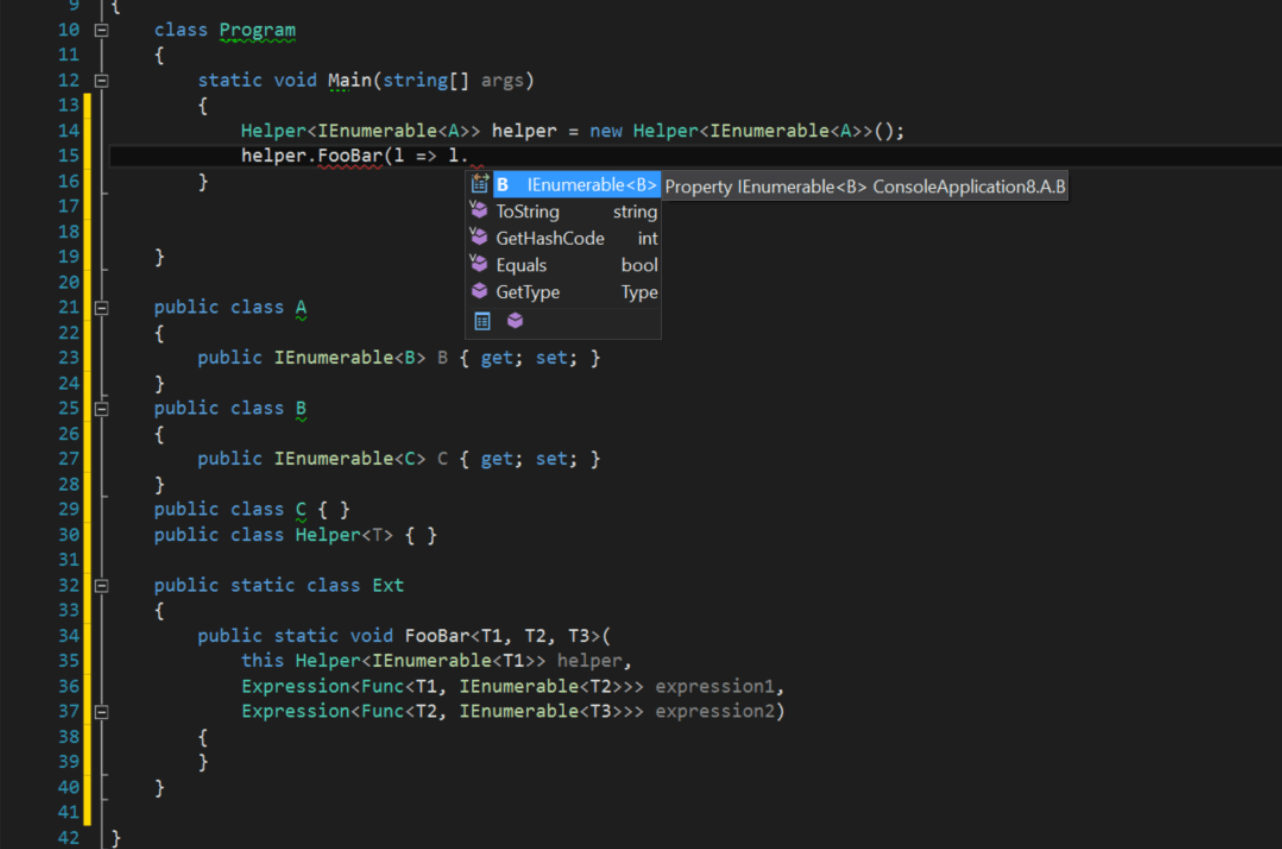Click the purple method icon next to ToString
Screen dimensions: 1282x849
click(479, 211)
